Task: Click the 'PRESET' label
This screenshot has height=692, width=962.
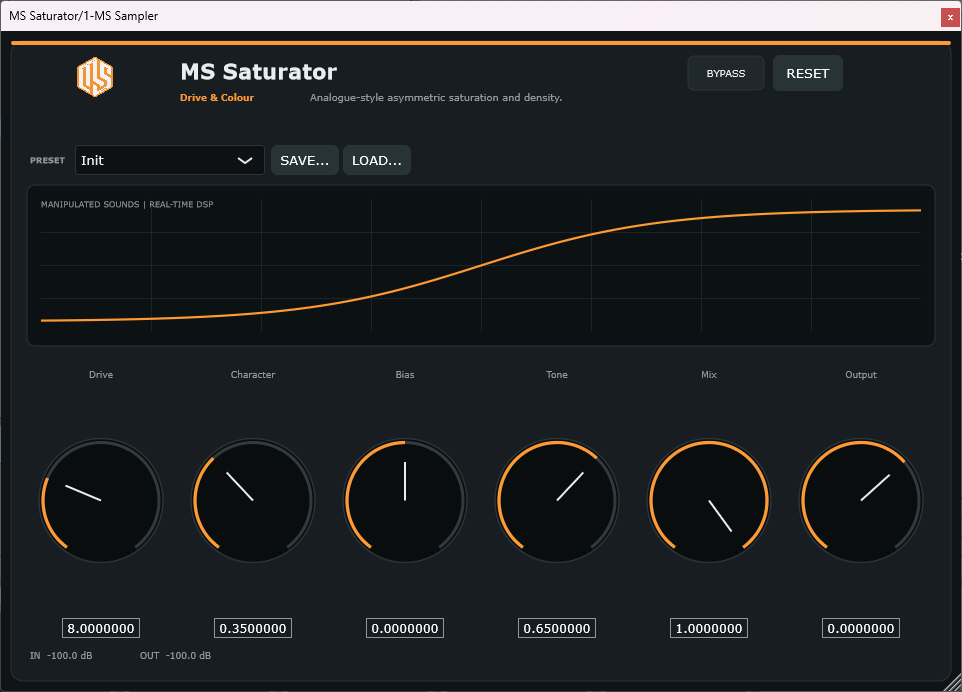Action: pos(47,161)
